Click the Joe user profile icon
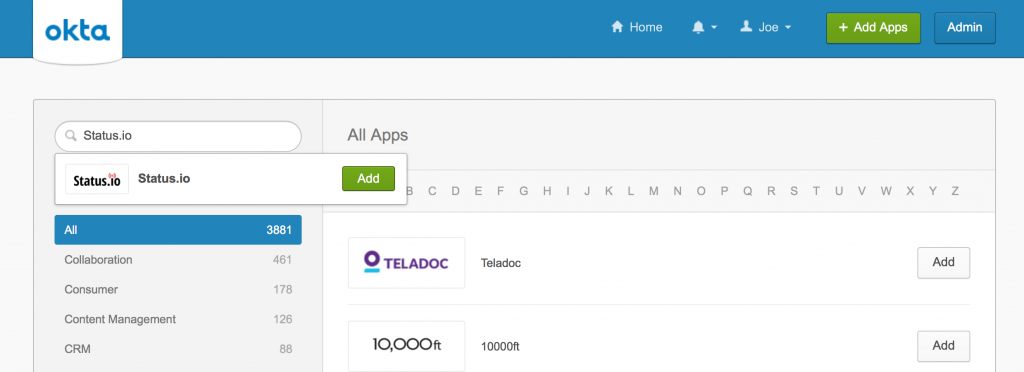The width and height of the screenshot is (1024, 372). (746, 27)
